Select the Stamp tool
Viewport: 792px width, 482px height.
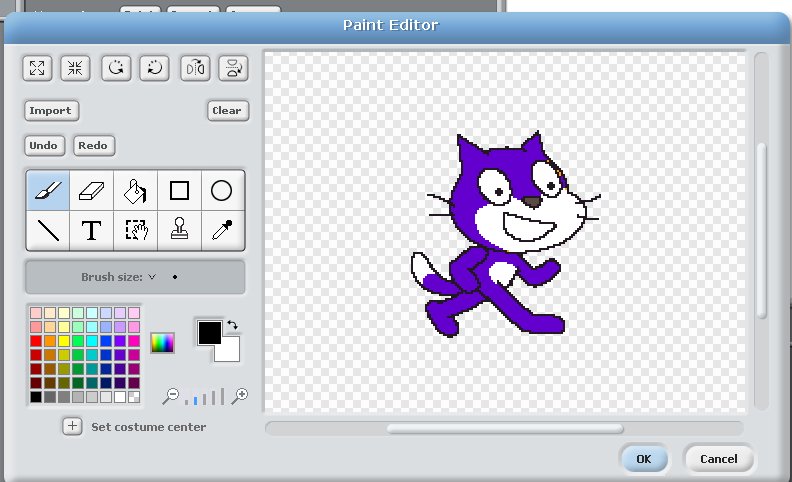click(179, 231)
